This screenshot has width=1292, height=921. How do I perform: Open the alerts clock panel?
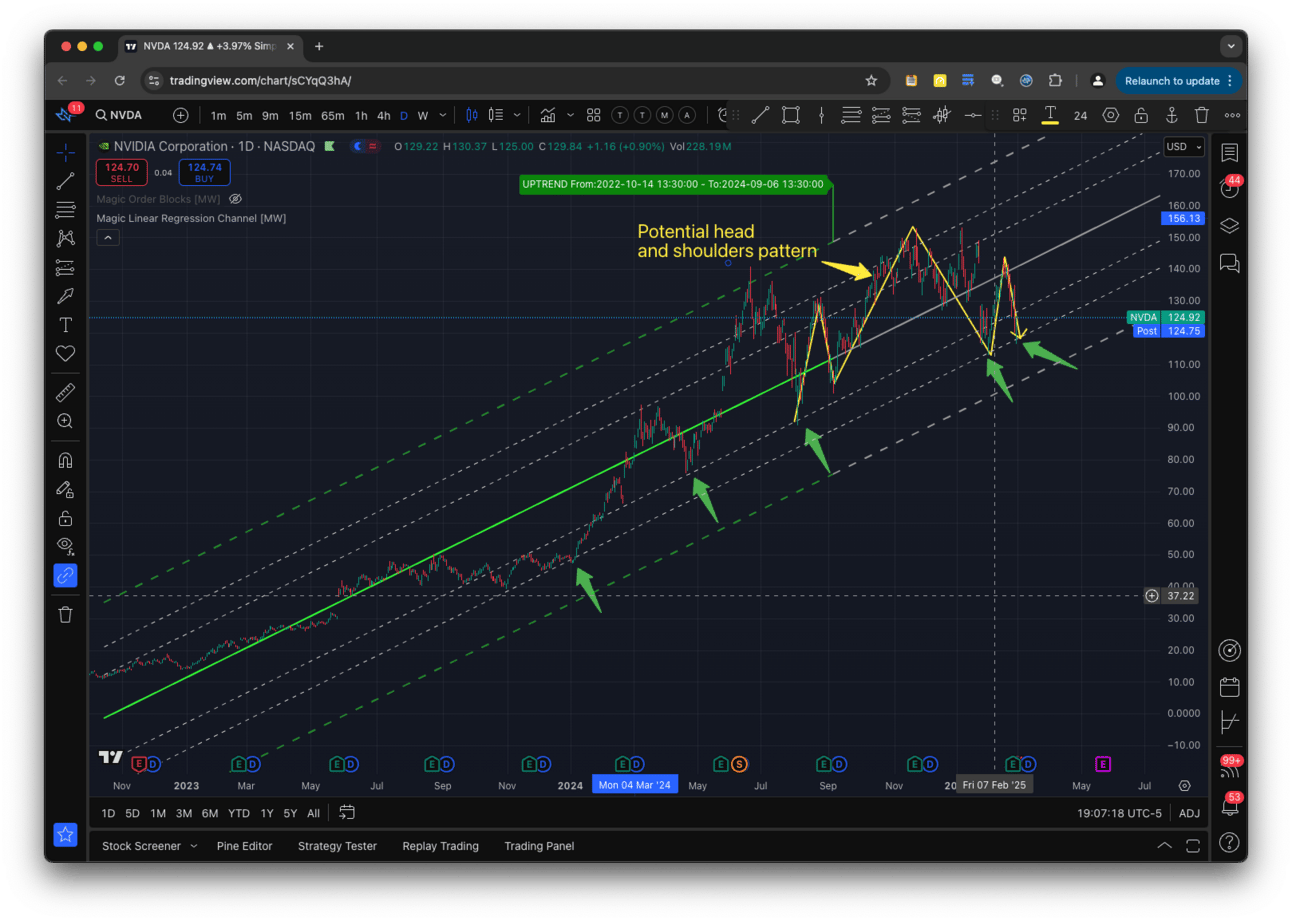[x=1230, y=189]
